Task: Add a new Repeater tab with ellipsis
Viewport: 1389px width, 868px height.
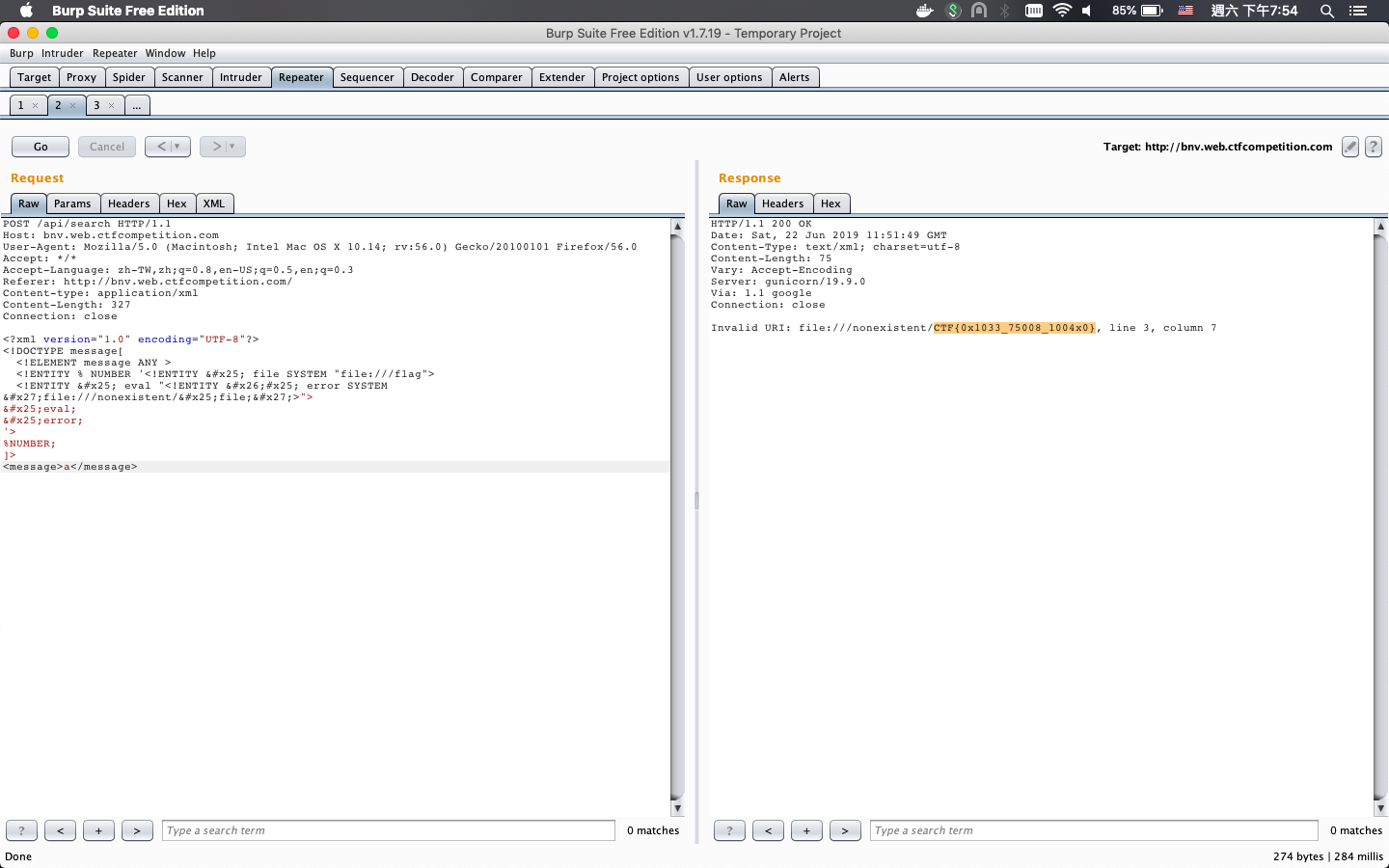Action: click(x=137, y=105)
